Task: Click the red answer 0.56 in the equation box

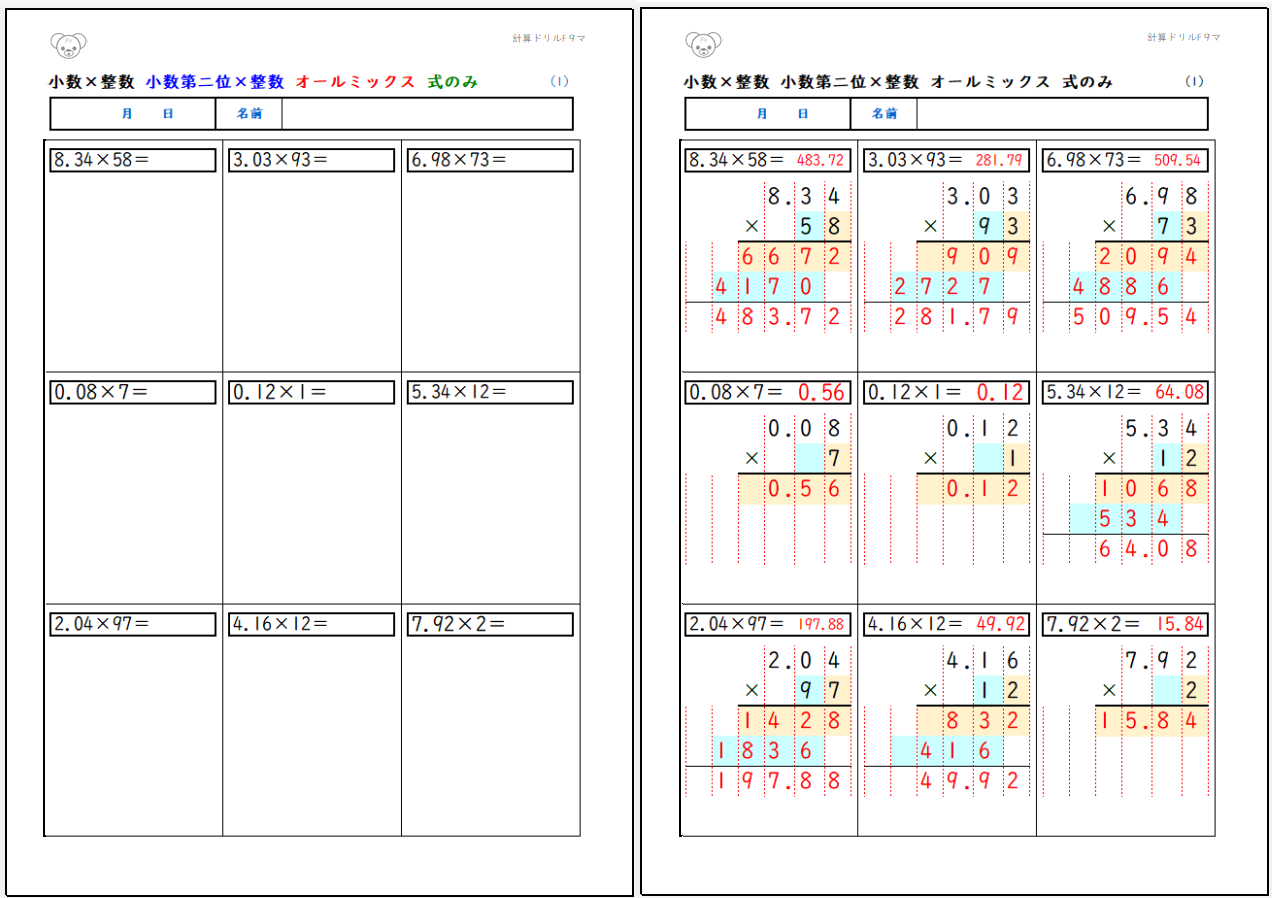Action: (820, 392)
